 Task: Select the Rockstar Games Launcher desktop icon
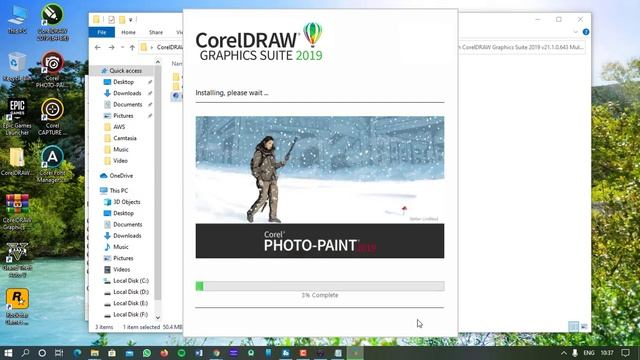click(x=17, y=307)
